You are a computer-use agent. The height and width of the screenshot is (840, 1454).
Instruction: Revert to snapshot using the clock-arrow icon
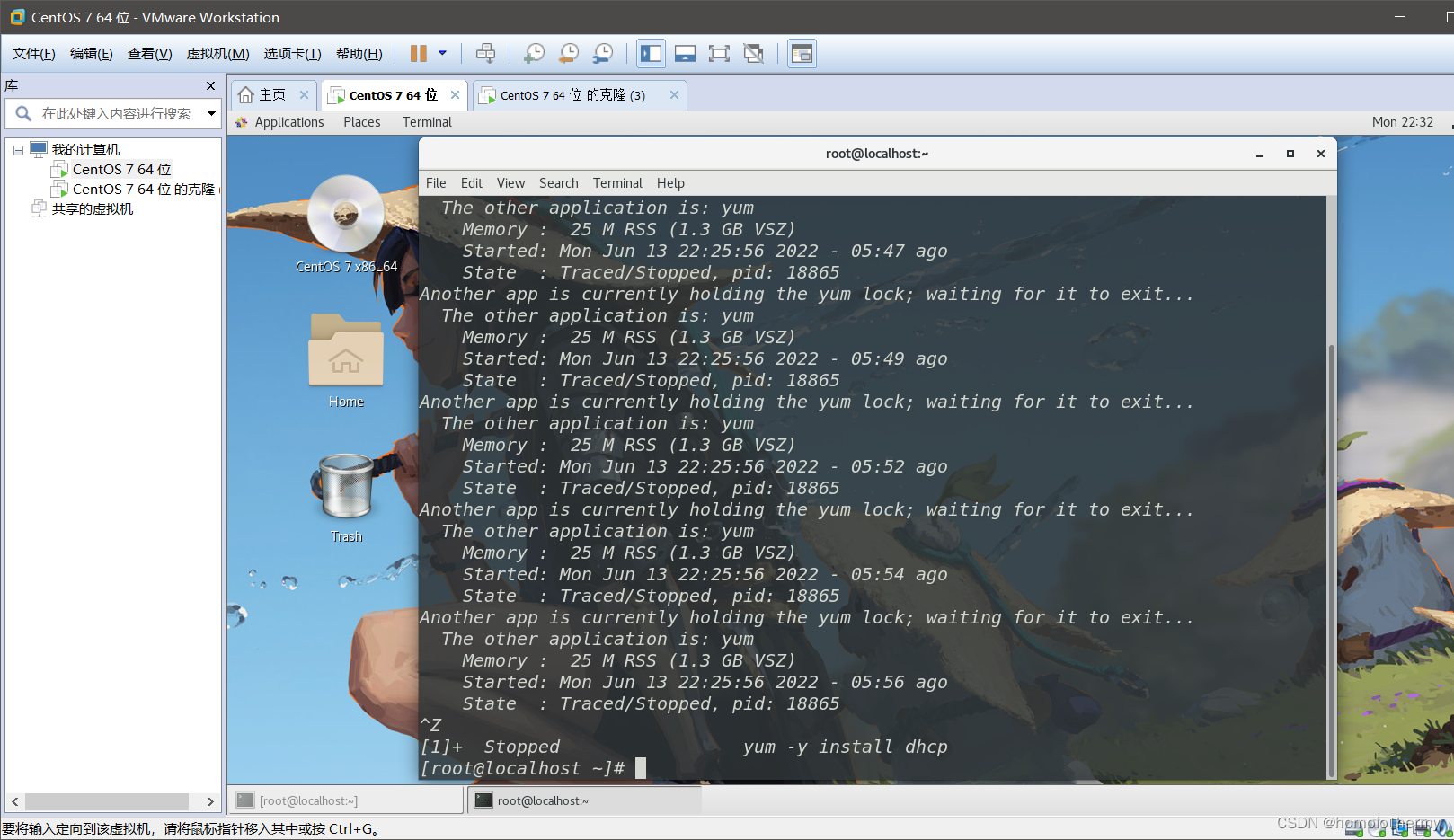coord(568,54)
